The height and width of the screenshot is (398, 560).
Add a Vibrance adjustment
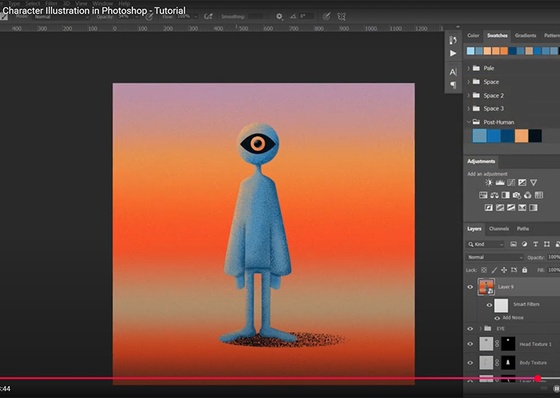533,183
